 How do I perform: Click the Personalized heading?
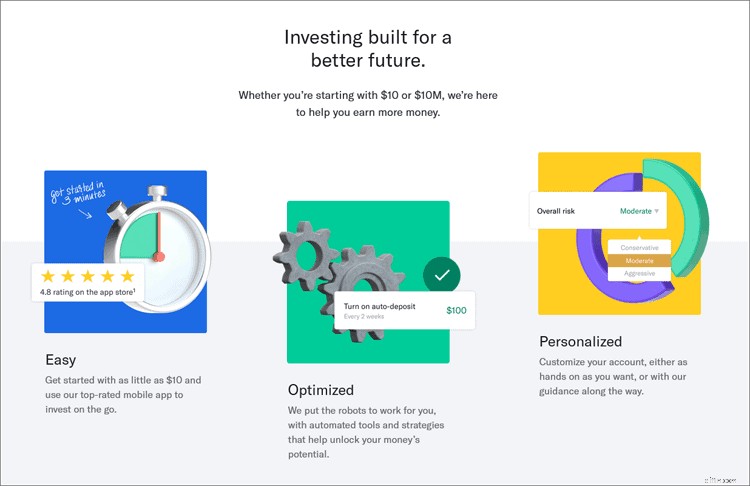point(581,342)
